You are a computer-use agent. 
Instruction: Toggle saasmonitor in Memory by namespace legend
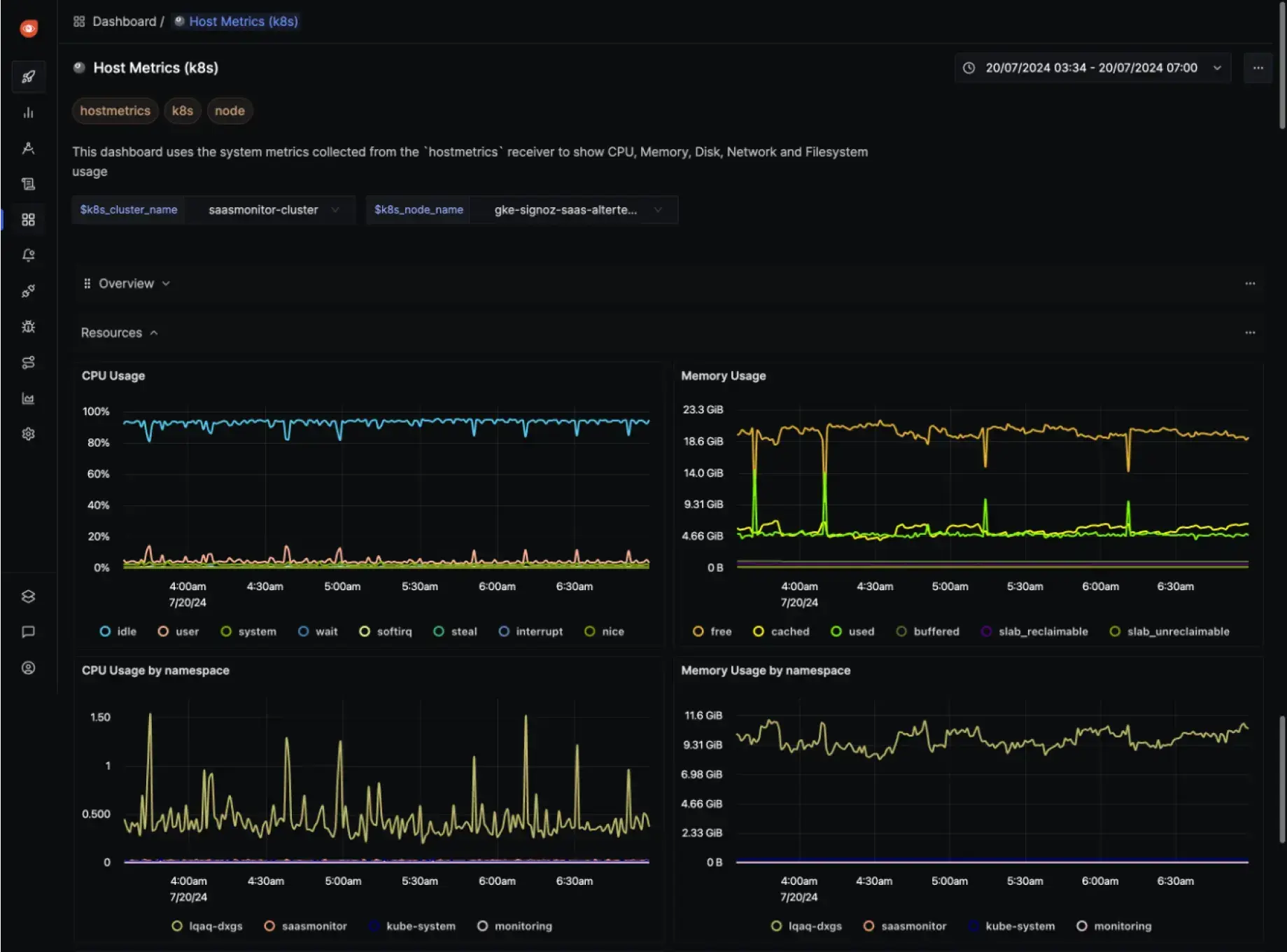(905, 926)
